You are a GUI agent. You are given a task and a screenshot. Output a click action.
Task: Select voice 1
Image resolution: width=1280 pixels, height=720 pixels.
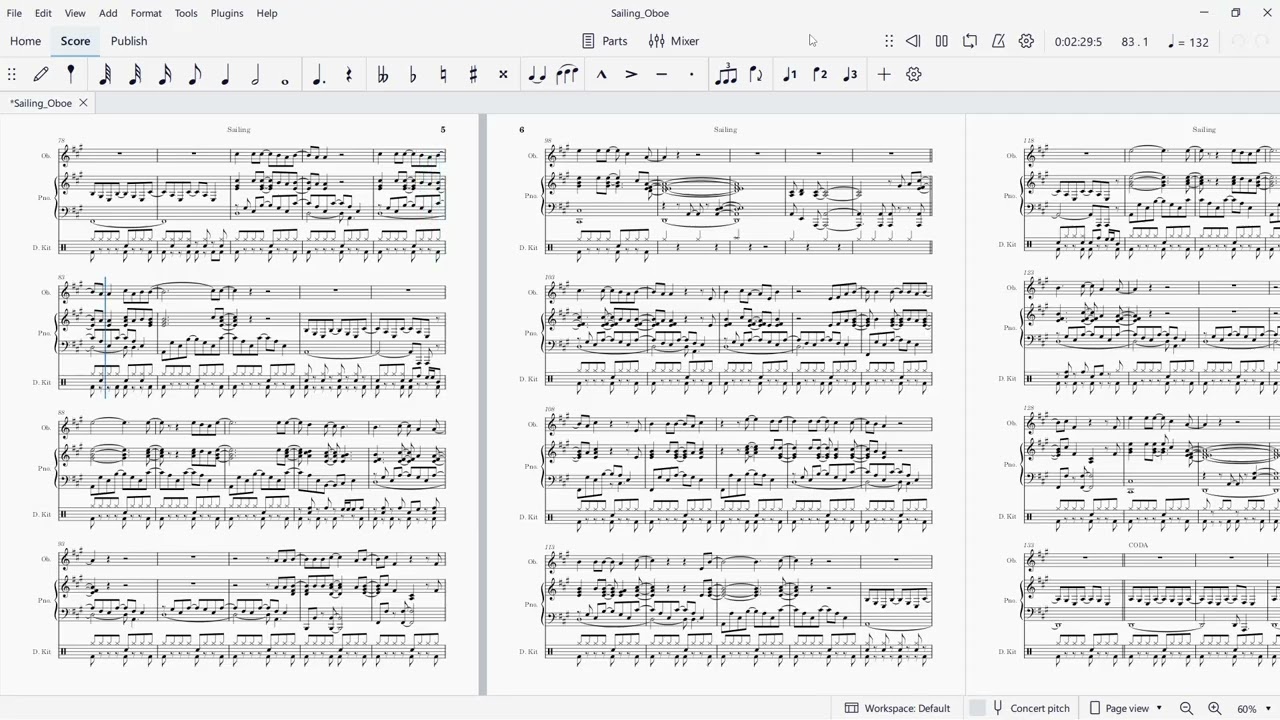pos(789,74)
